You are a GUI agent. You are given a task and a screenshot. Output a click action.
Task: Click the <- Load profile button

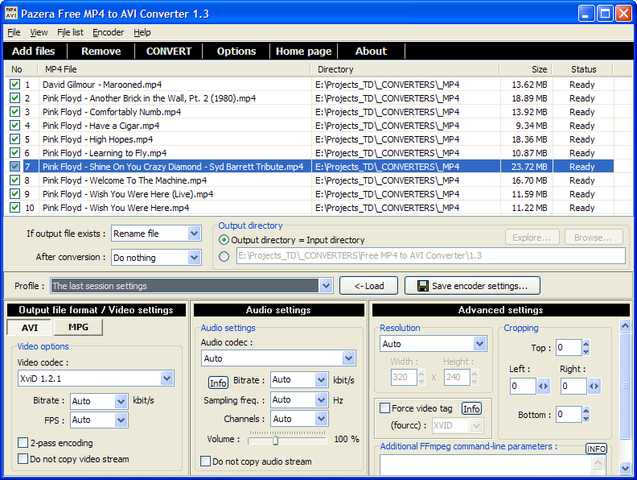point(369,285)
